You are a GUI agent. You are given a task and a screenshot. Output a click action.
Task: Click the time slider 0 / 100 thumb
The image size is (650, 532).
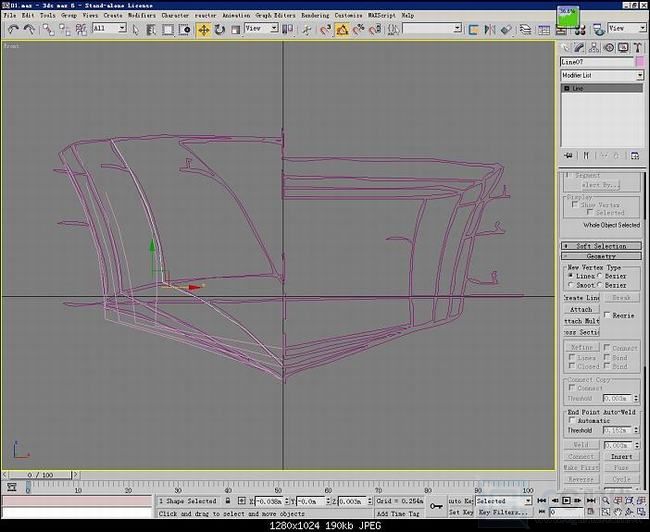pyautogui.click(x=41, y=475)
